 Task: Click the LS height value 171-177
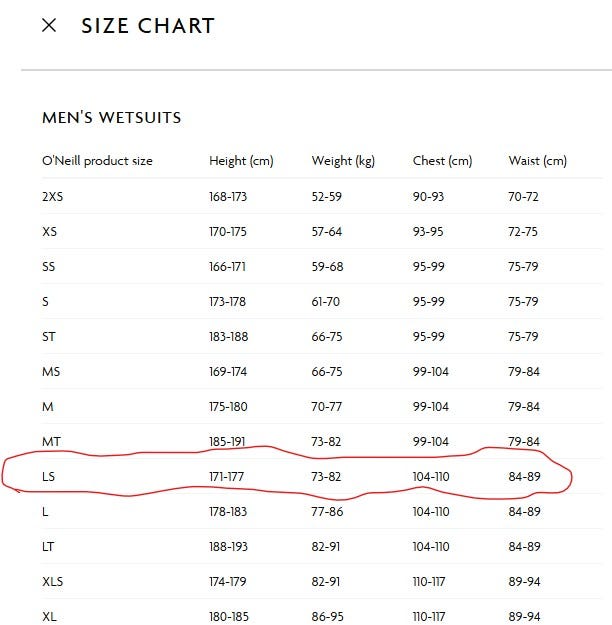[x=228, y=477]
